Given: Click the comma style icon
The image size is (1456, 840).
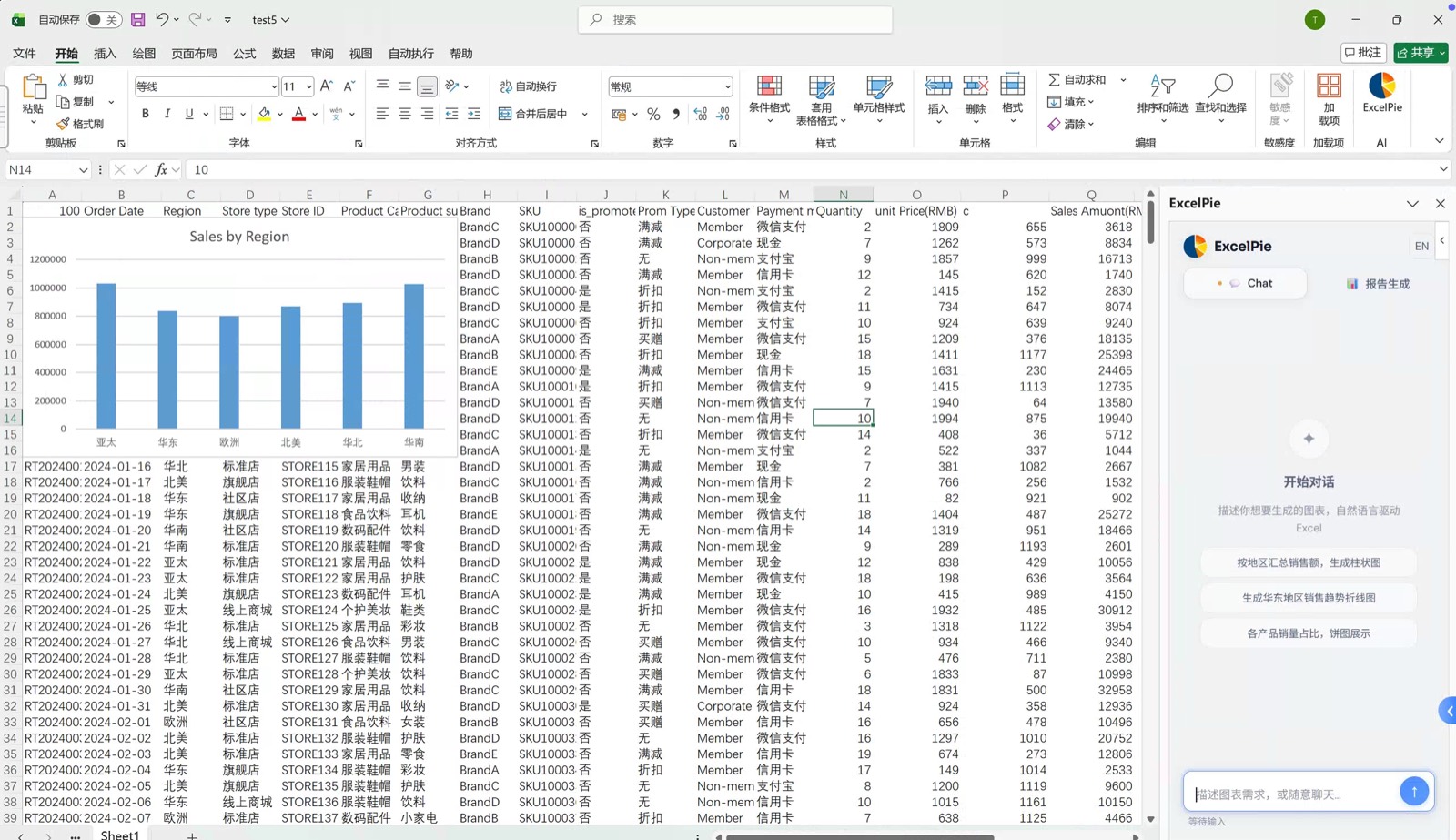Looking at the screenshot, I should 676,114.
